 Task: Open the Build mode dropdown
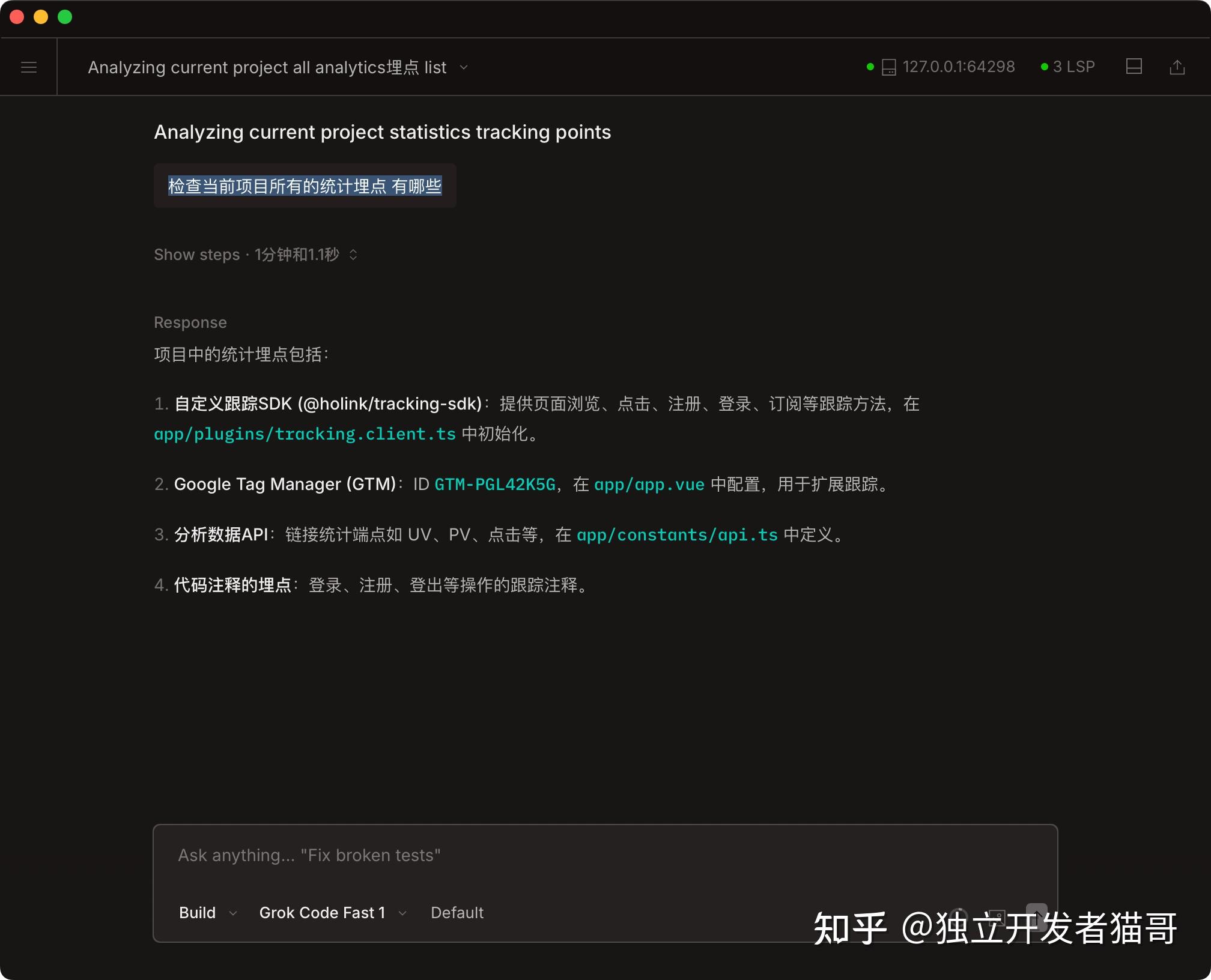click(207, 912)
